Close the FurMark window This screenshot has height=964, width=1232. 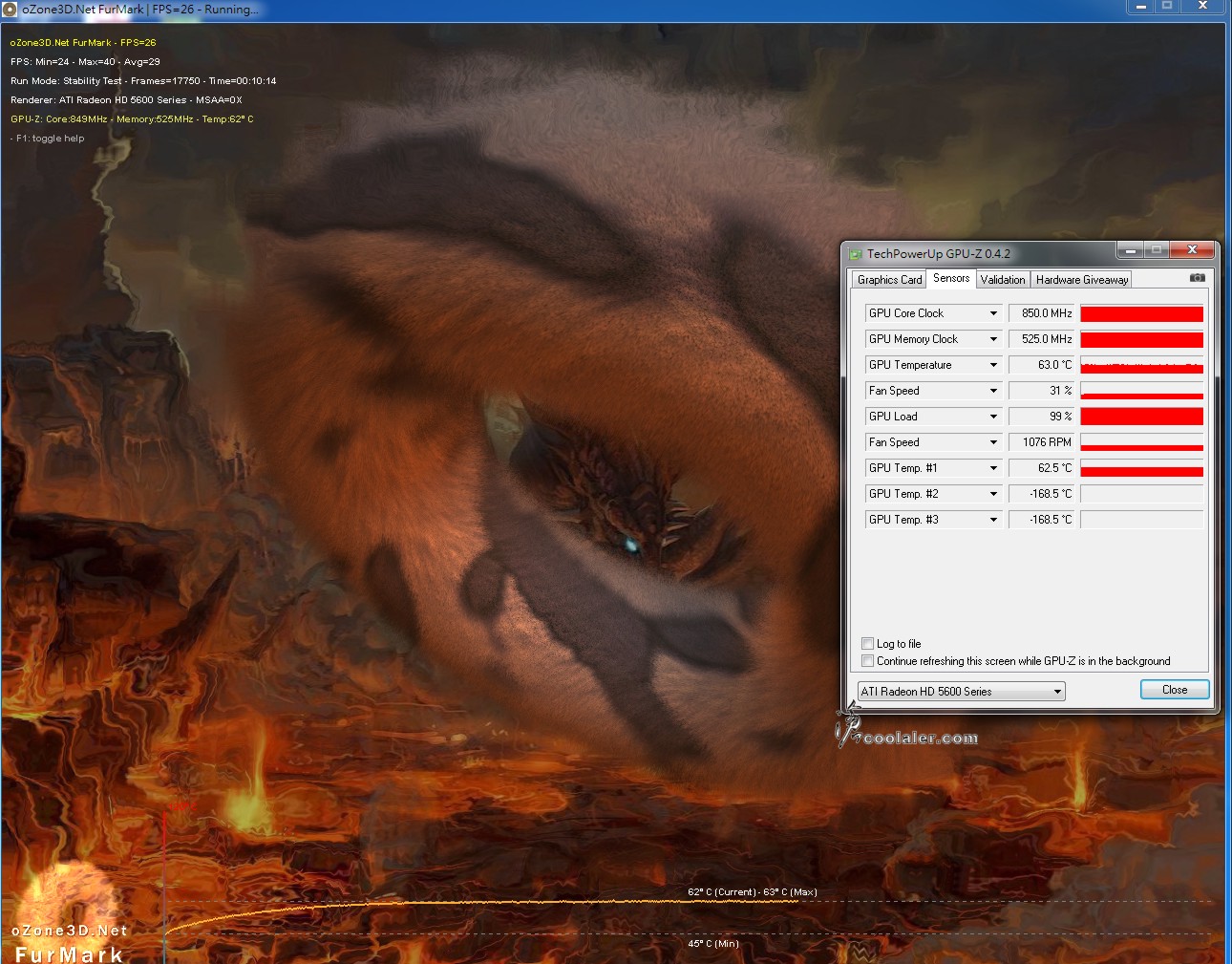tap(1203, 6)
